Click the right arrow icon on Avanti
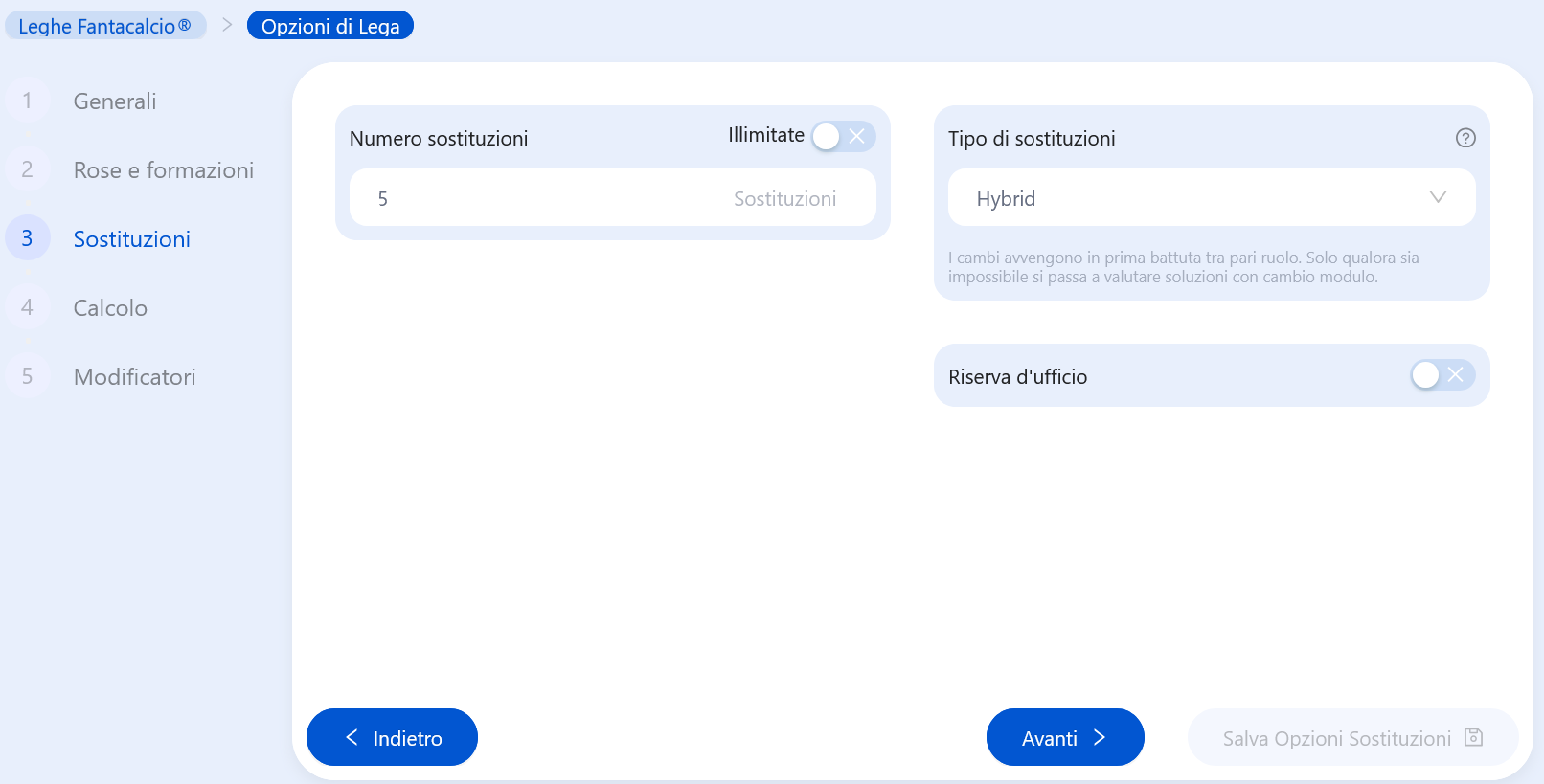 (1100, 737)
